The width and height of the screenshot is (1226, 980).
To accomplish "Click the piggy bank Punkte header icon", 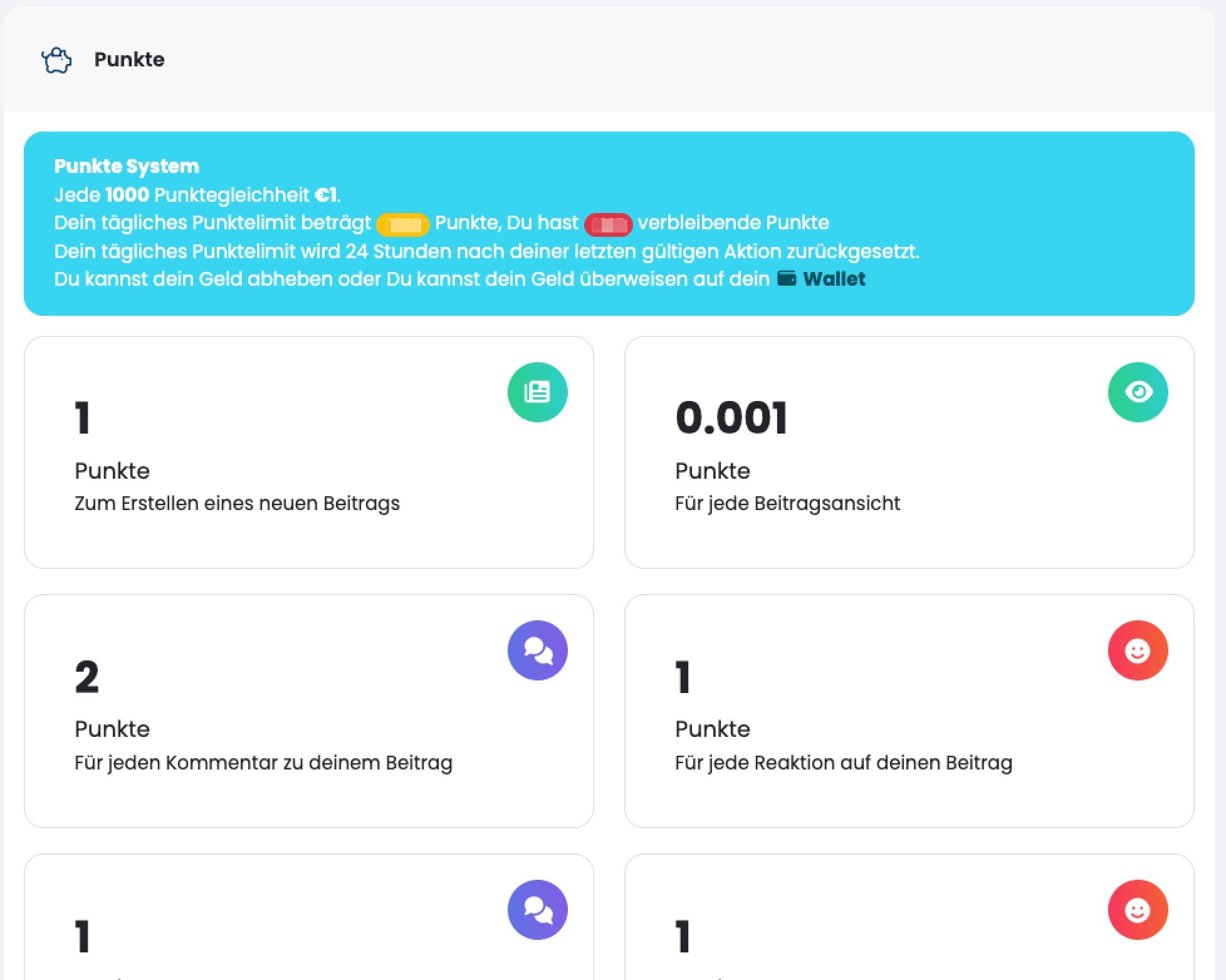I will point(56,61).
